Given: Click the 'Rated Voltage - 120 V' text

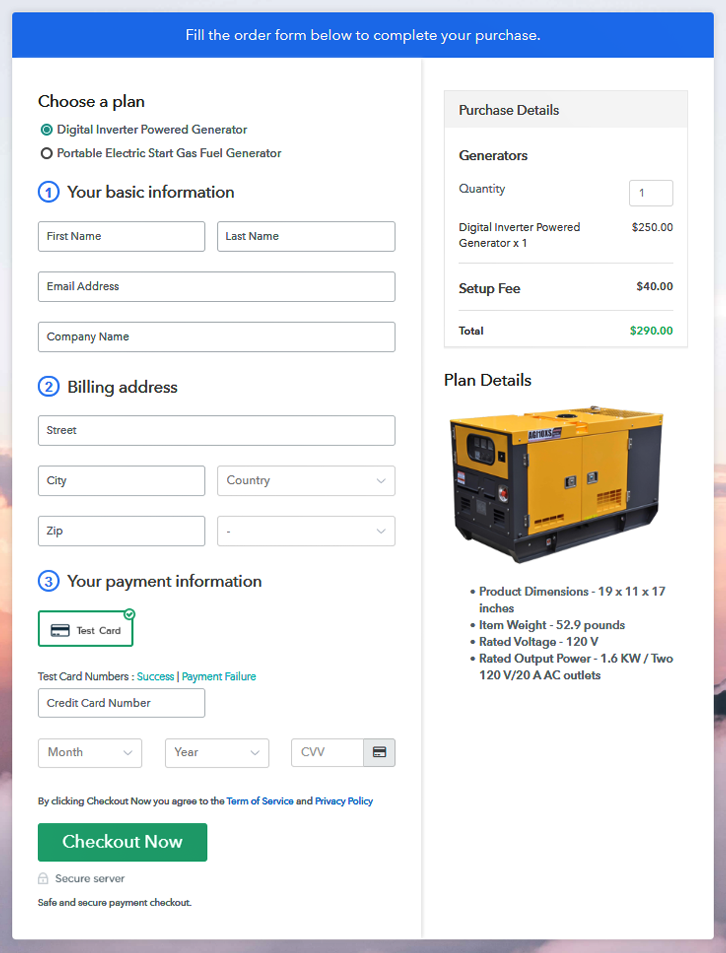Looking at the screenshot, I should click(x=538, y=642).
